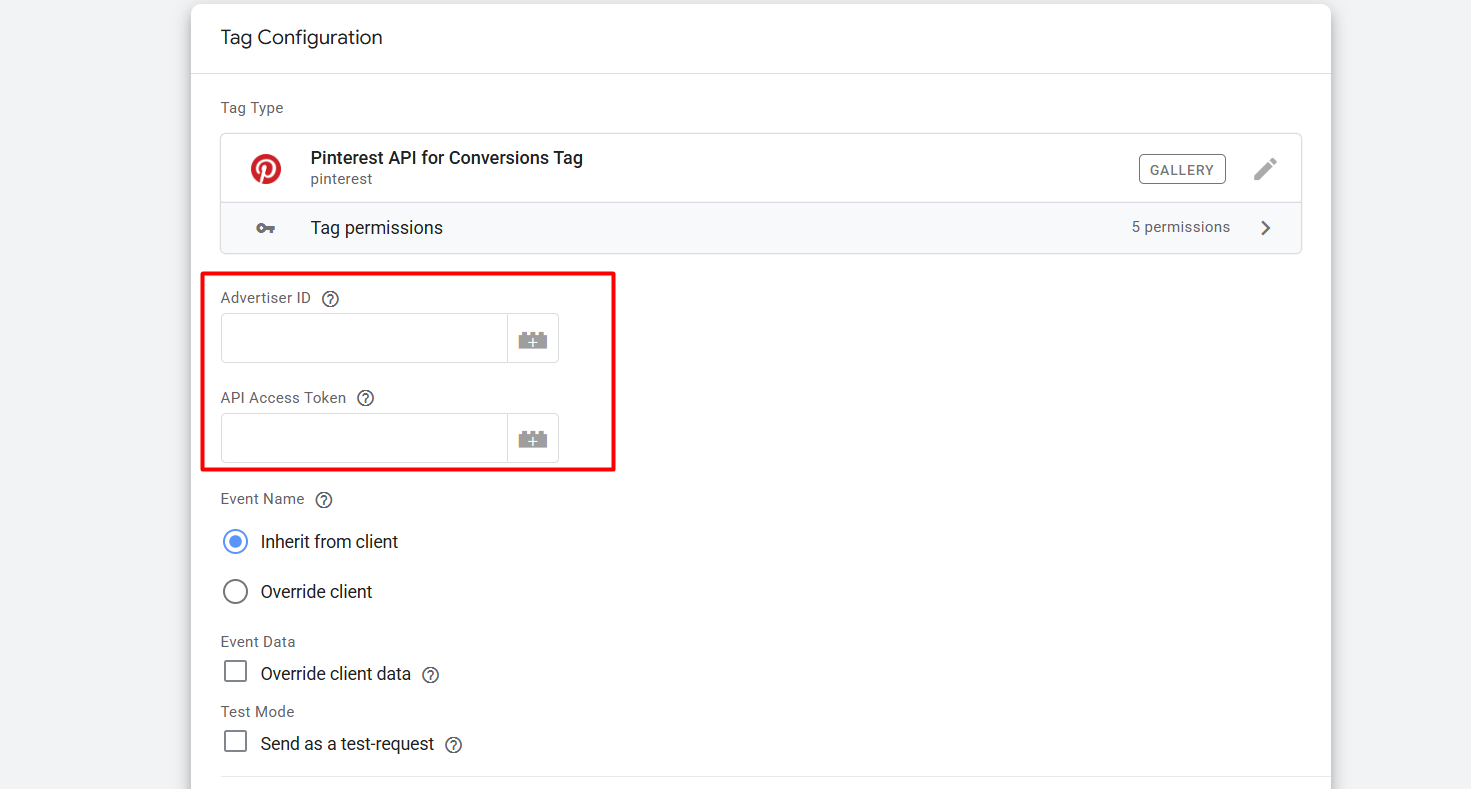Click the Pinterest API for Conversions Tag title
This screenshot has height=789, width=1471.
click(446, 158)
